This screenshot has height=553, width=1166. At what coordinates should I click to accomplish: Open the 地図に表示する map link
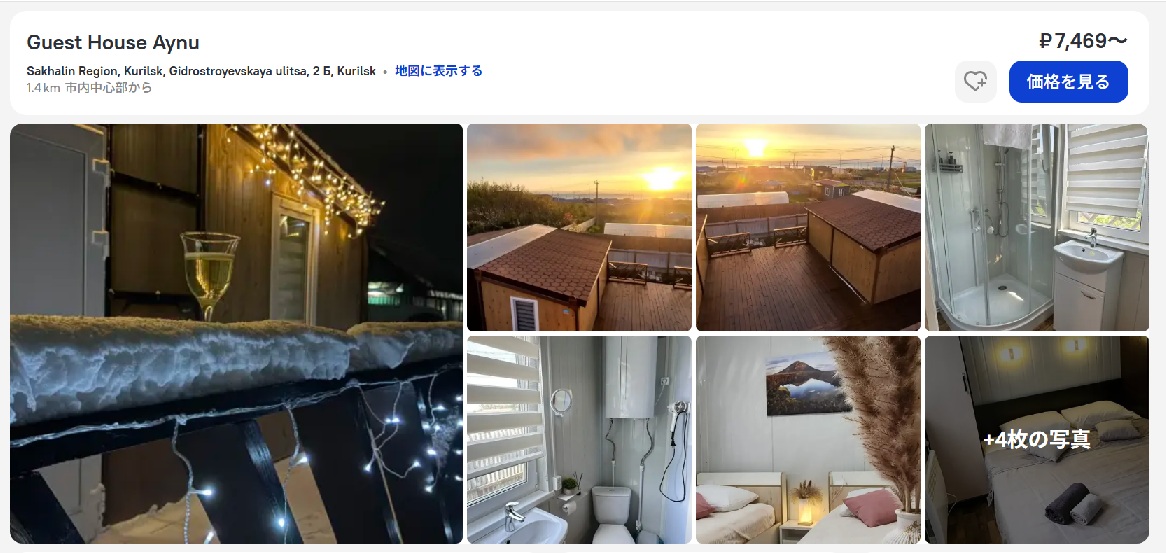[x=439, y=71]
